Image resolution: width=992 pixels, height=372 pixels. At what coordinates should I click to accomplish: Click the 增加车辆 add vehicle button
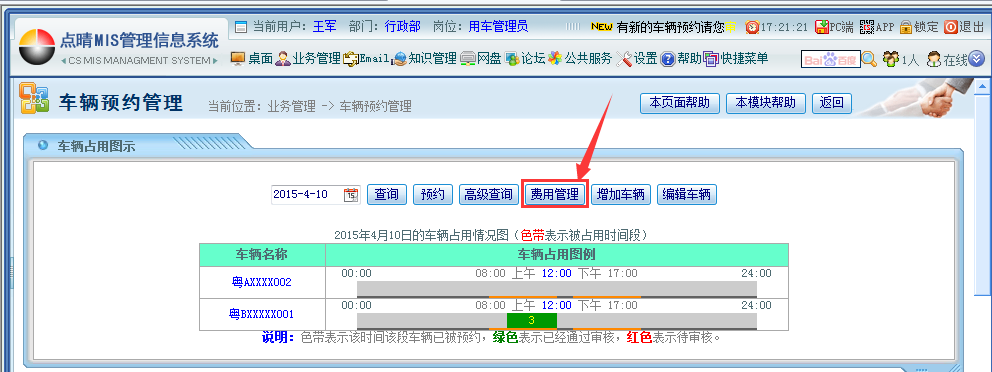(x=621, y=194)
